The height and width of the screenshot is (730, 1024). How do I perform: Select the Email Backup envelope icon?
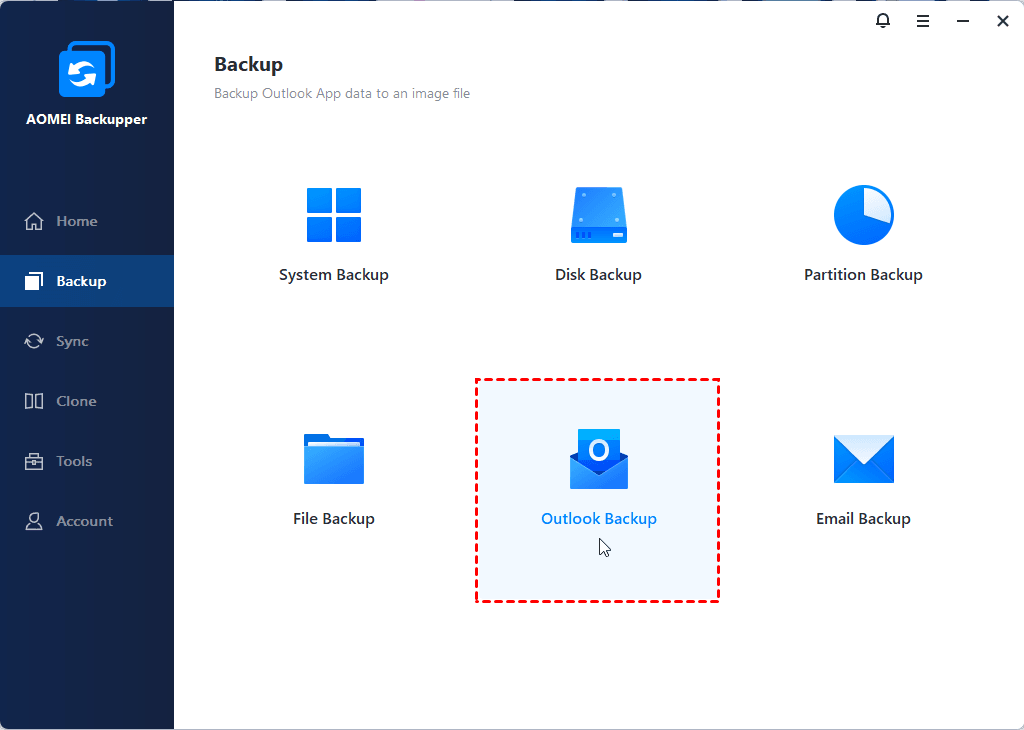click(863, 459)
